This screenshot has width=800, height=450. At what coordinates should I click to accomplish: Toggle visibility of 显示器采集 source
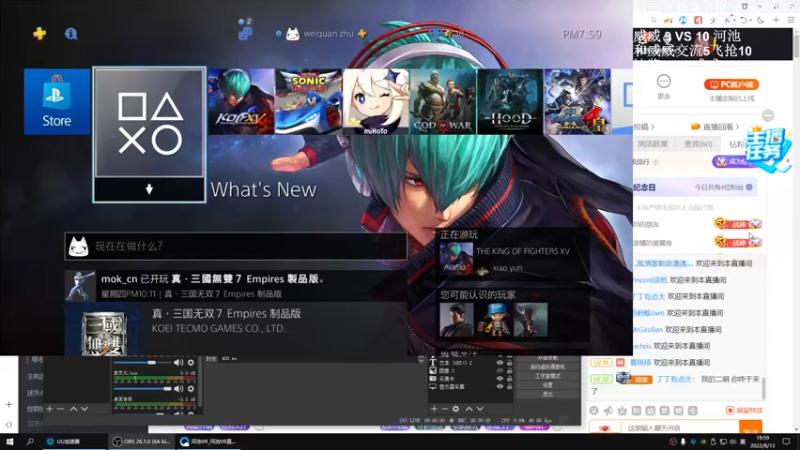499,387
